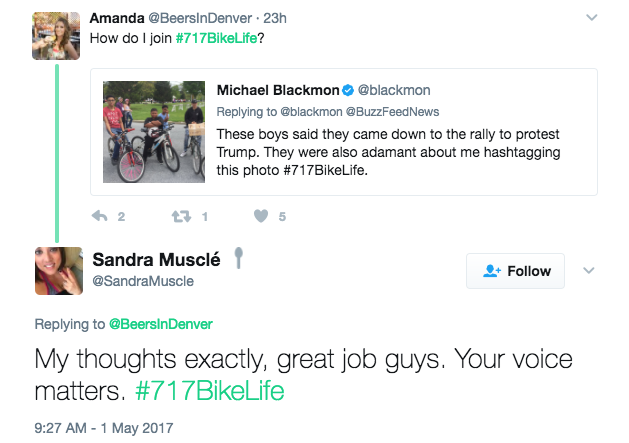The width and height of the screenshot is (629, 443).
Task: Click the verified badge next to Michael Blackmon
Action: pos(348,90)
